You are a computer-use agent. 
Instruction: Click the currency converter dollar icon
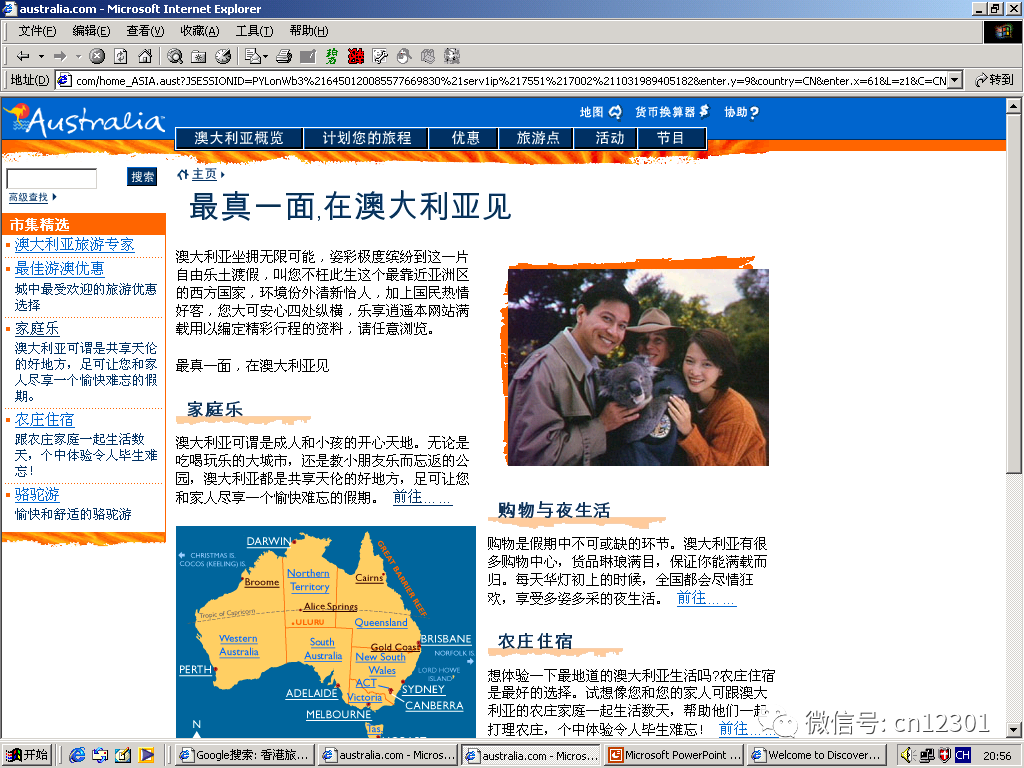pos(704,112)
